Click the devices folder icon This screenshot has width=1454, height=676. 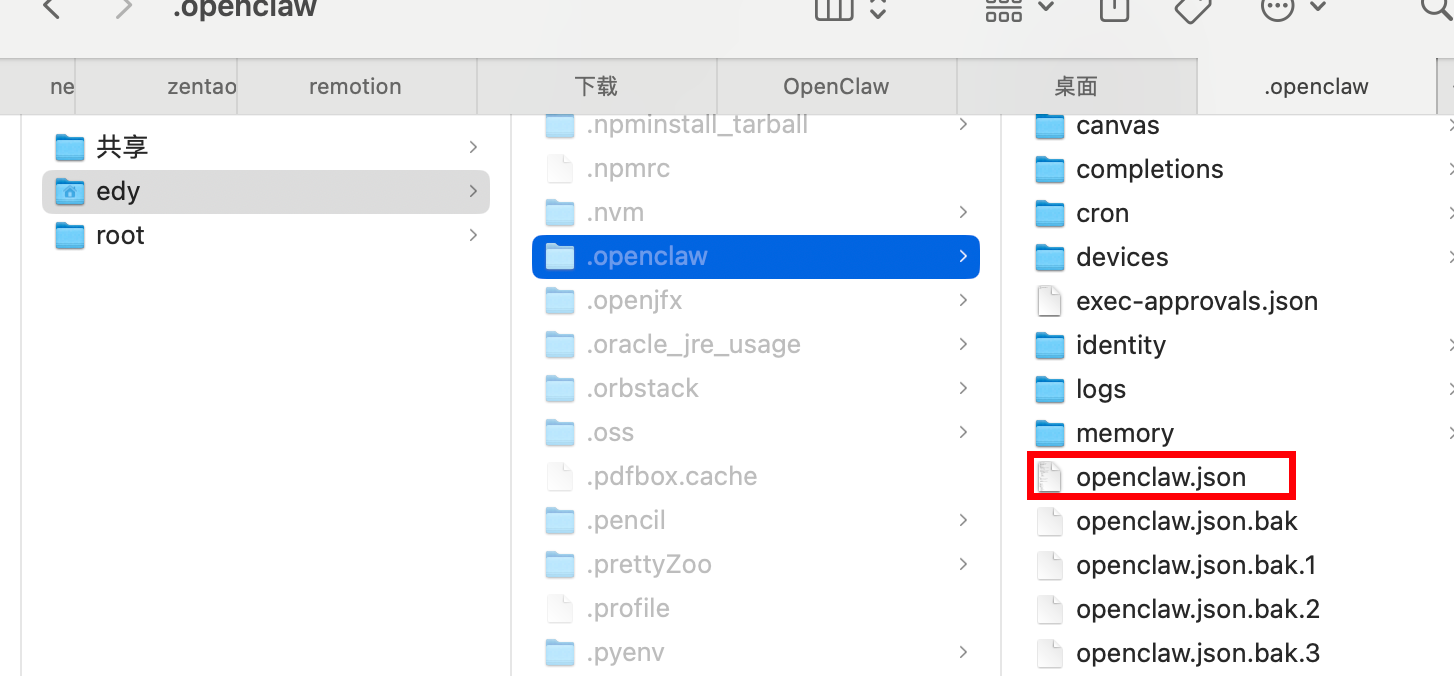[x=1050, y=257]
